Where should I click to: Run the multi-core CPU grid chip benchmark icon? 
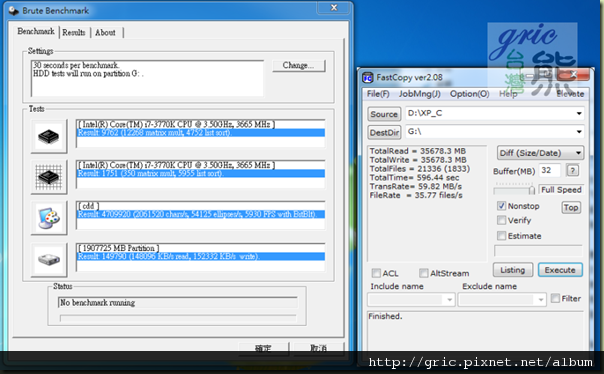click(x=49, y=177)
